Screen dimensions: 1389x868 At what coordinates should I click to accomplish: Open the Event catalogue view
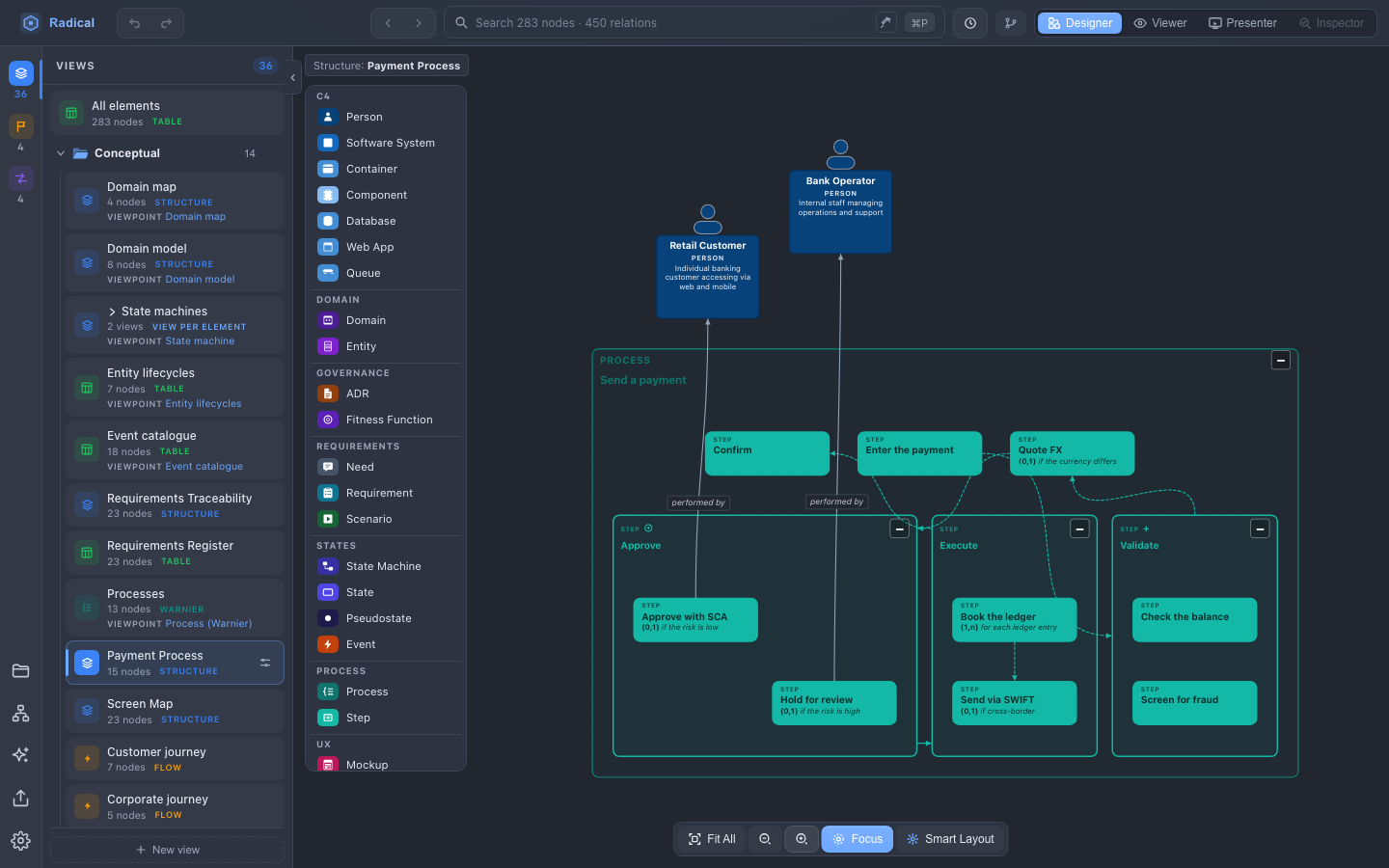pos(175,450)
